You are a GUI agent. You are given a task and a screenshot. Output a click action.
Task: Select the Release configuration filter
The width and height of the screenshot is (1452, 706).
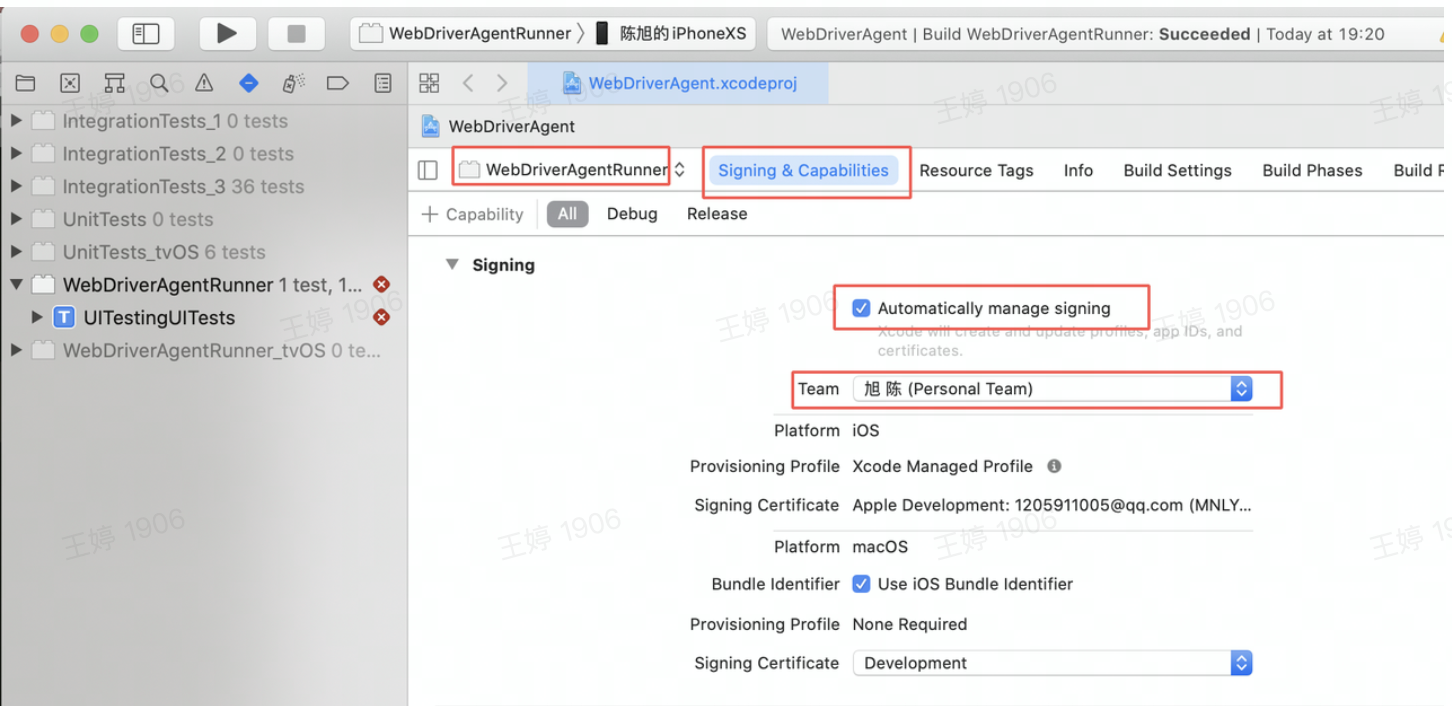[x=717, y=214]
